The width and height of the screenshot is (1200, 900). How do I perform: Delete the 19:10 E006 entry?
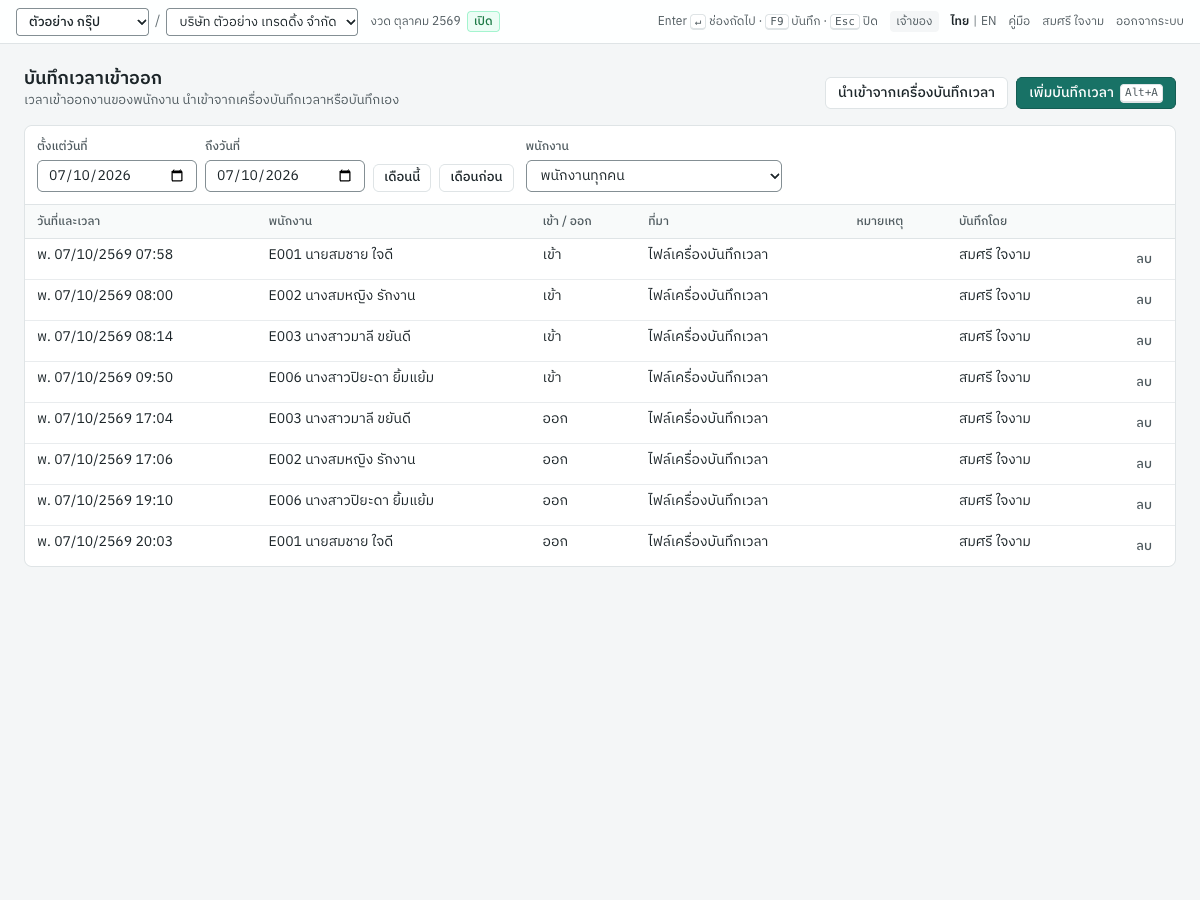point(1143,505)
